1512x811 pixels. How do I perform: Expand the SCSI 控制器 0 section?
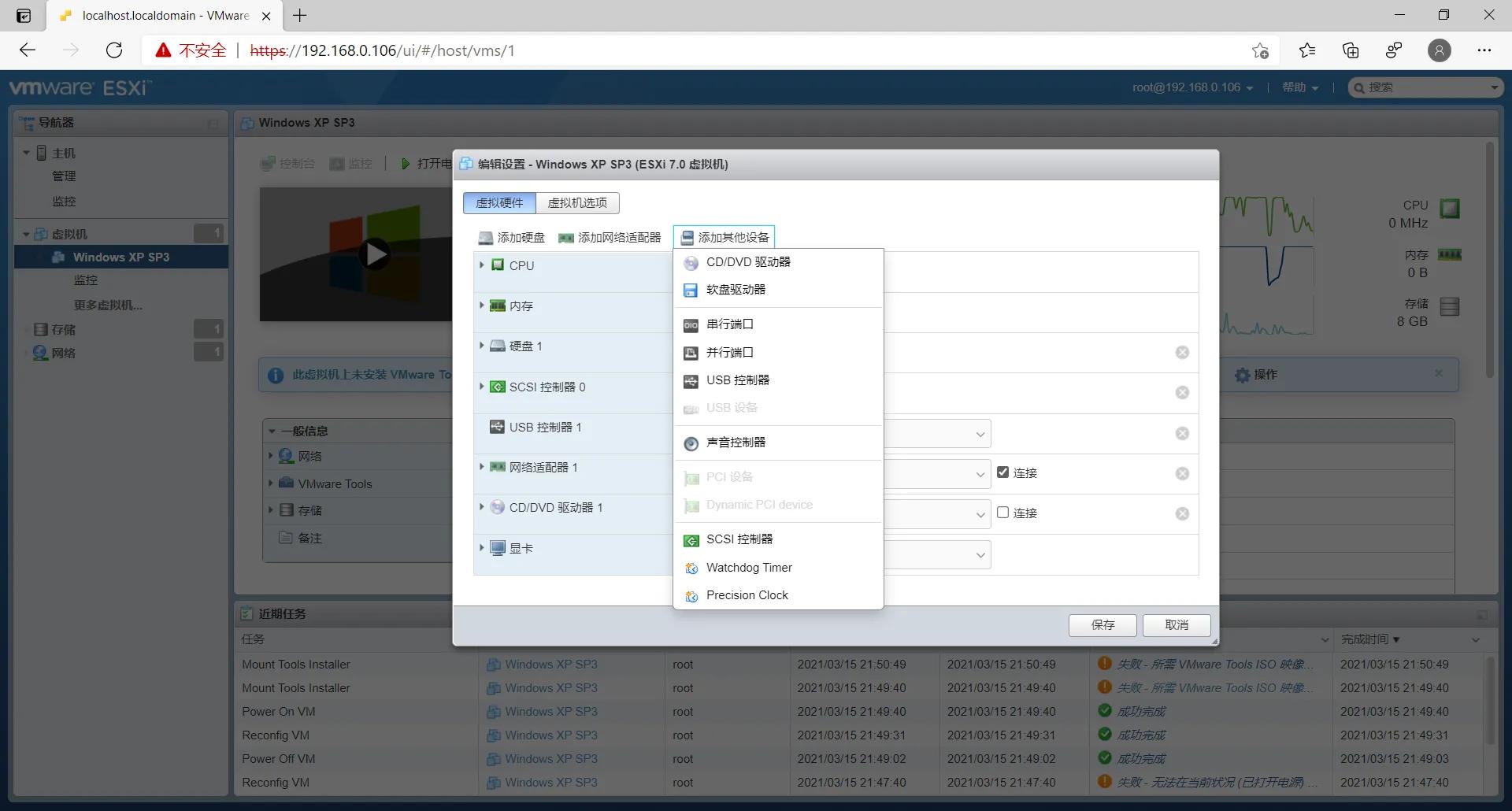(x=482, y=387)
